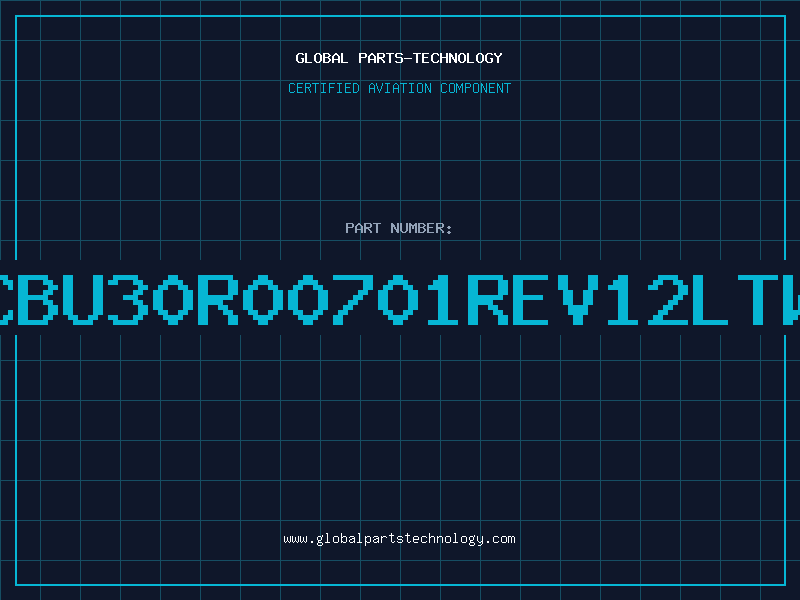
Task: Select the CERTIFIED AVIATION COMPONENT subtitle
Action: pyautogui.click(x=399, y=88)
